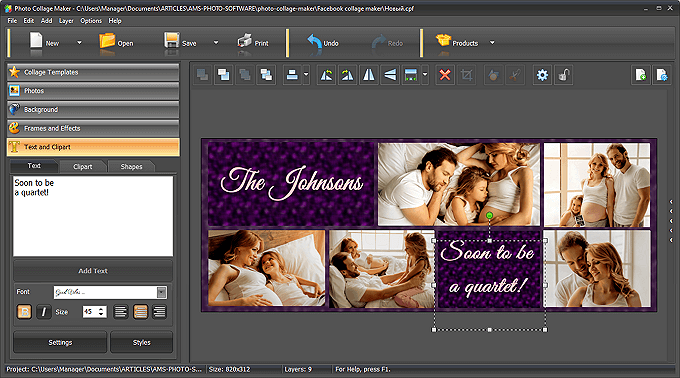Bring selected layer forward one step
680x378 pixels.
(x=266, y=75)
